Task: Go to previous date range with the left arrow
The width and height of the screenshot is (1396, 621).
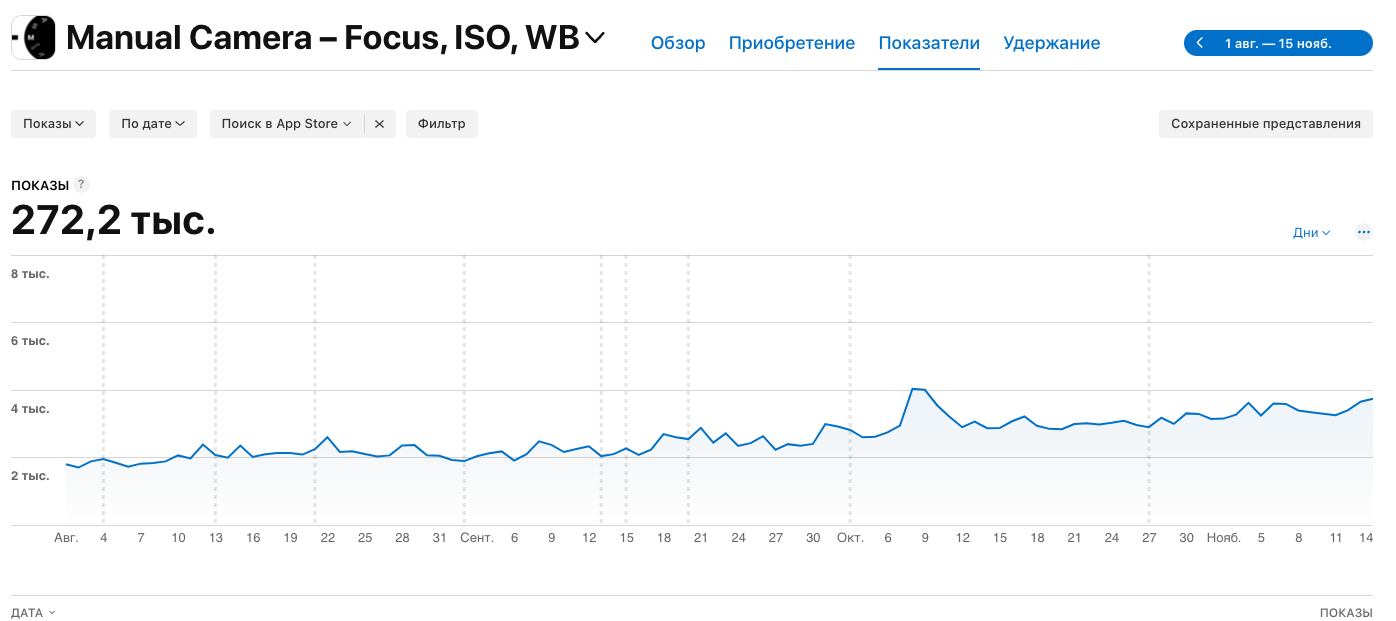Action: tap(1200, 43)
